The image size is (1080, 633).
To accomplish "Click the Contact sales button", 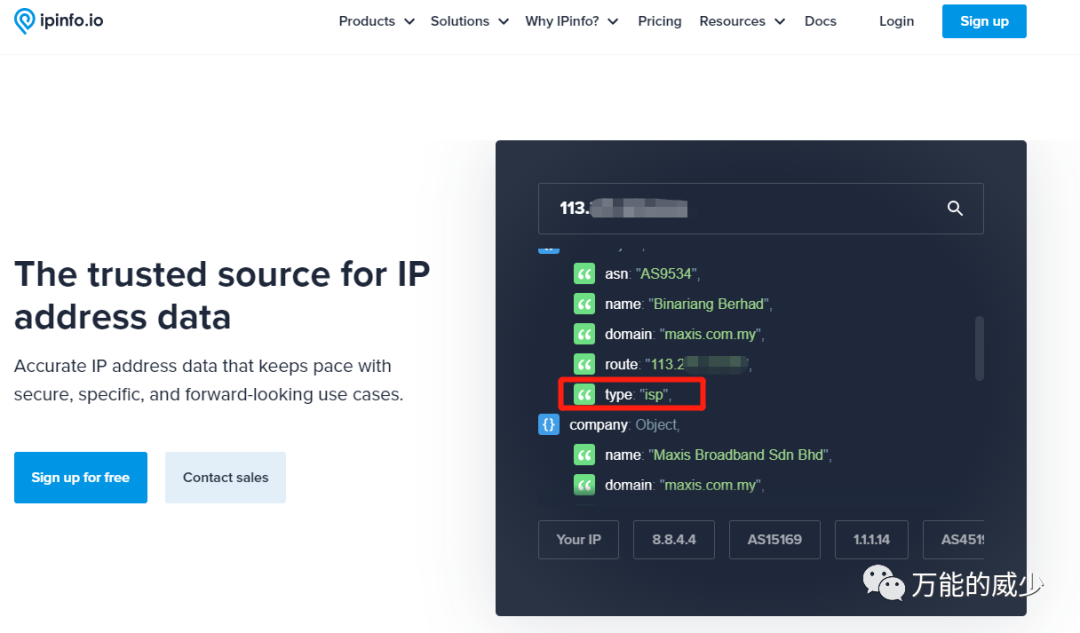I will pyautogui.click(x=225, y=477).
